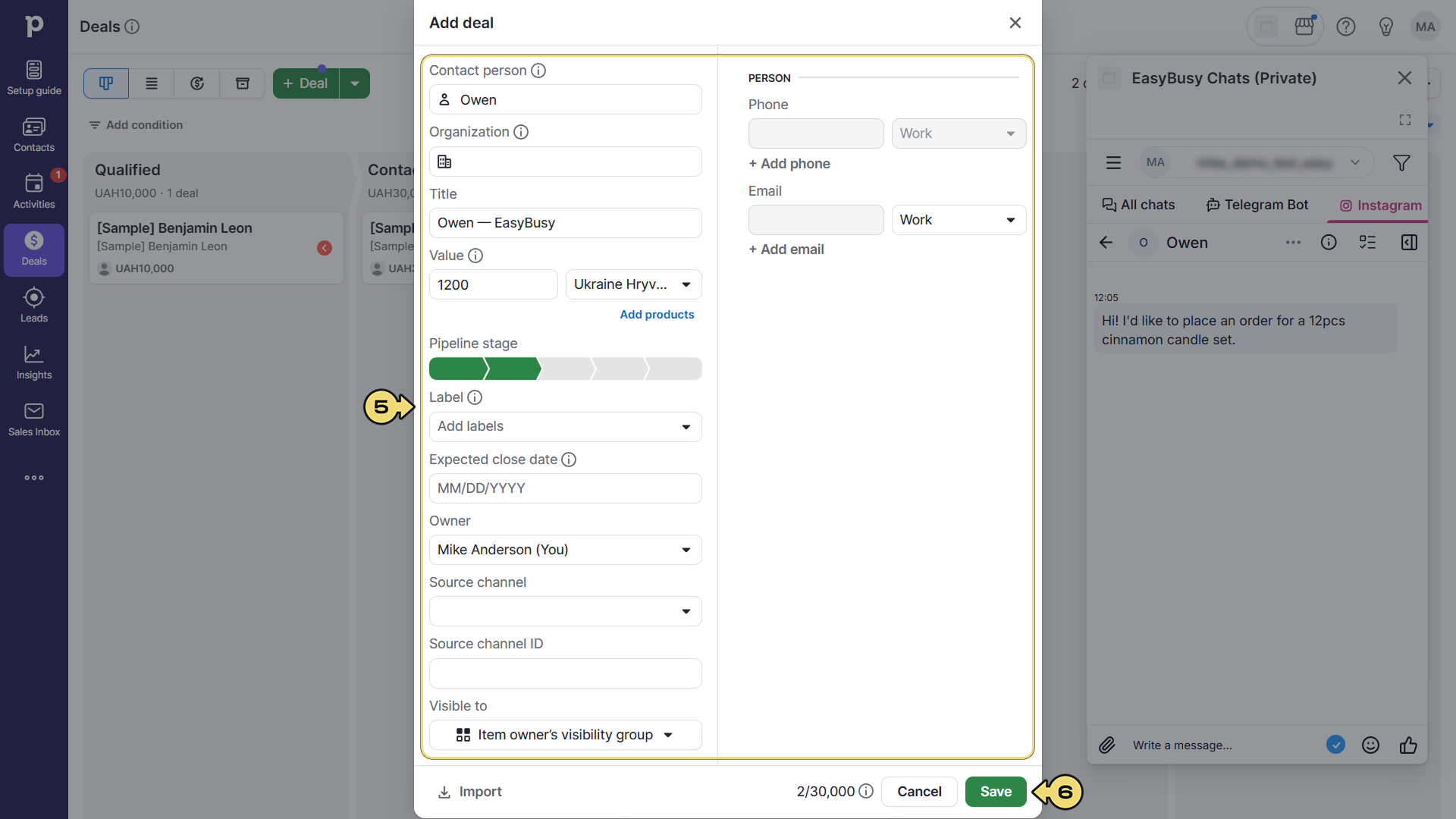Open the forecast view icon
Viewport: 1456px width, 819px height.
[197, 83]
